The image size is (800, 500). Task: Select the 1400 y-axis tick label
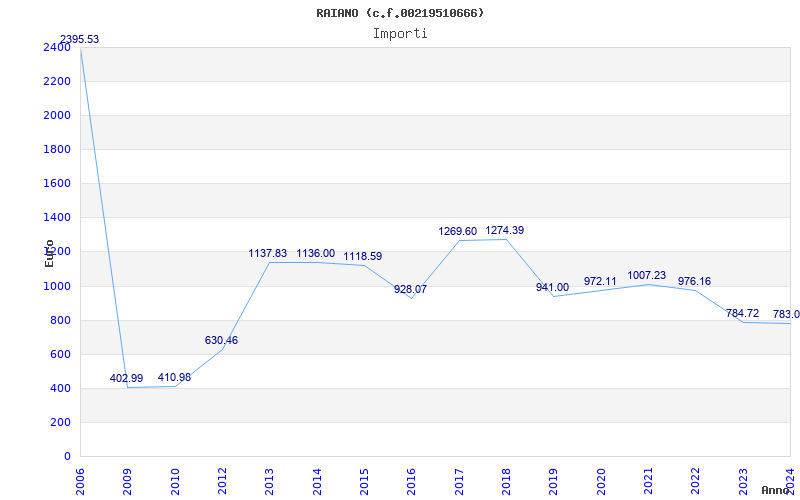[x=57, y=218]
